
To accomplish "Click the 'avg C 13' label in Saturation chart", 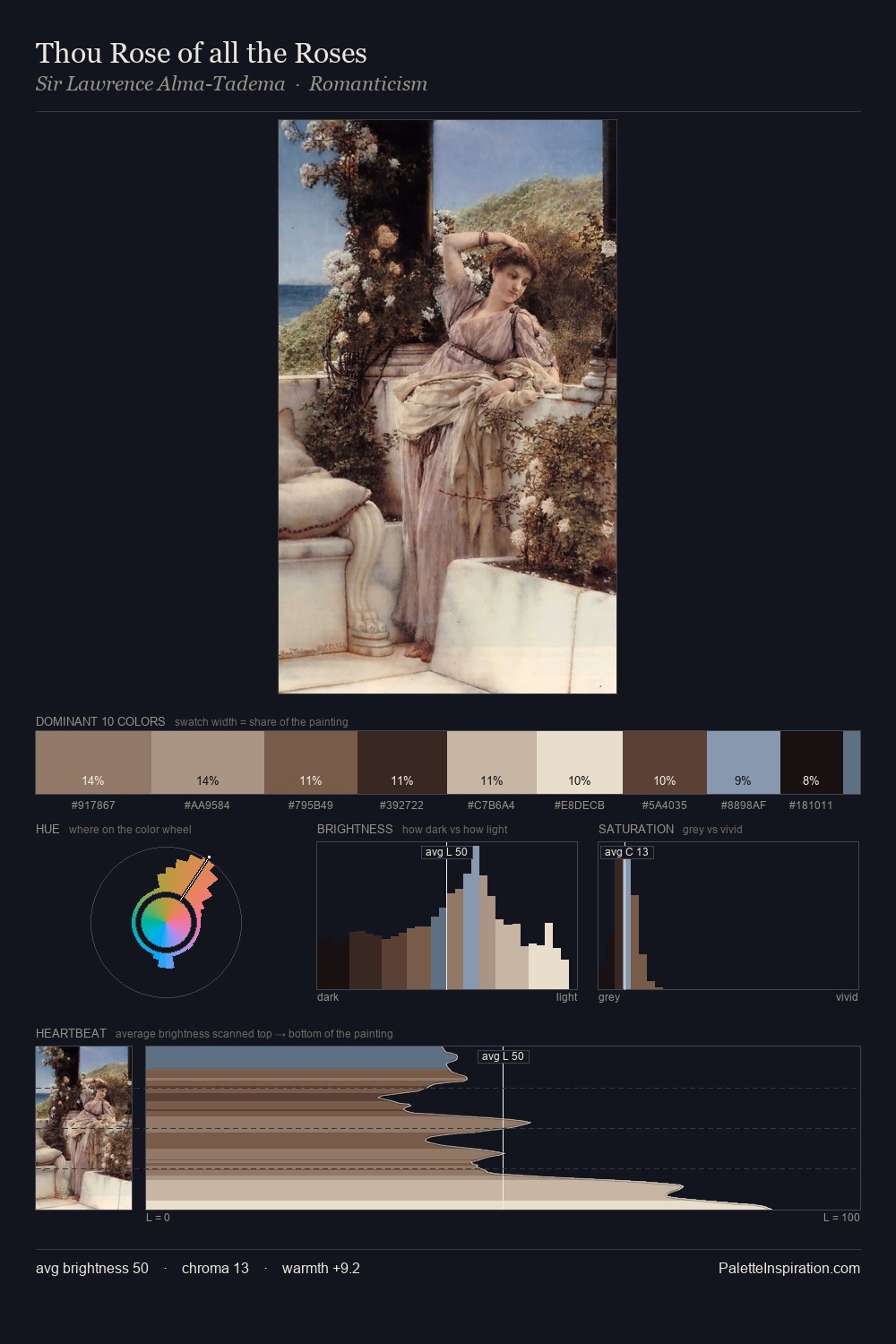I will [x=626, y=852].
